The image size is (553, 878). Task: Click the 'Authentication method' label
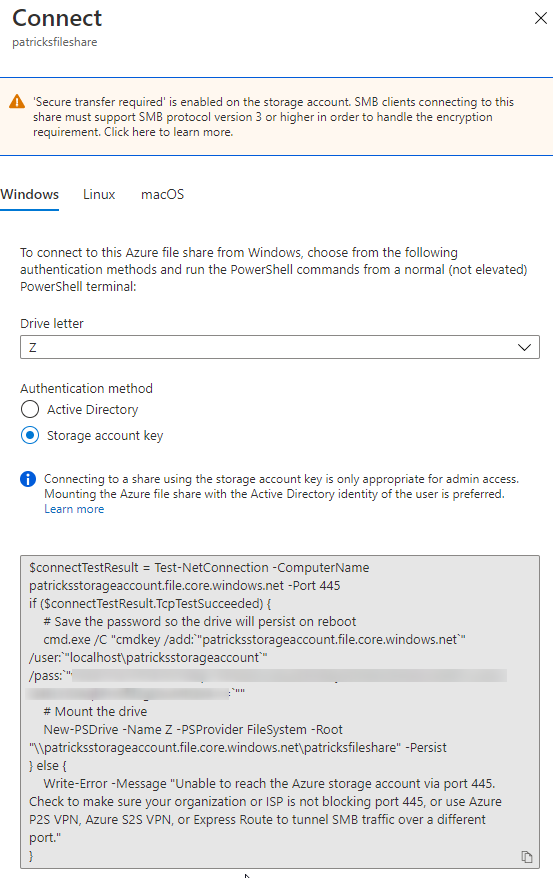(86, 388)
